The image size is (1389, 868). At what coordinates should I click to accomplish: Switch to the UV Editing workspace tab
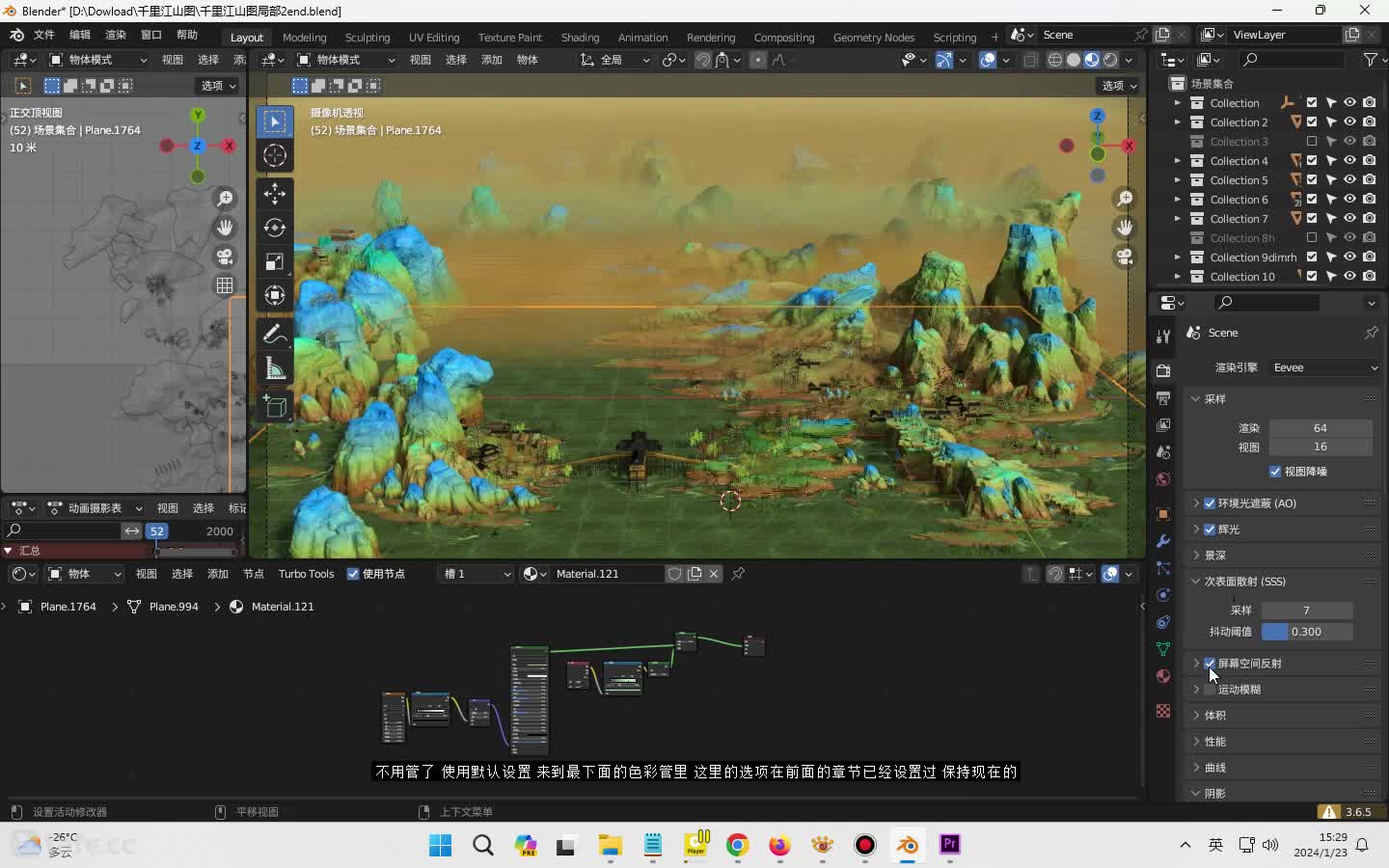[434, 37]
